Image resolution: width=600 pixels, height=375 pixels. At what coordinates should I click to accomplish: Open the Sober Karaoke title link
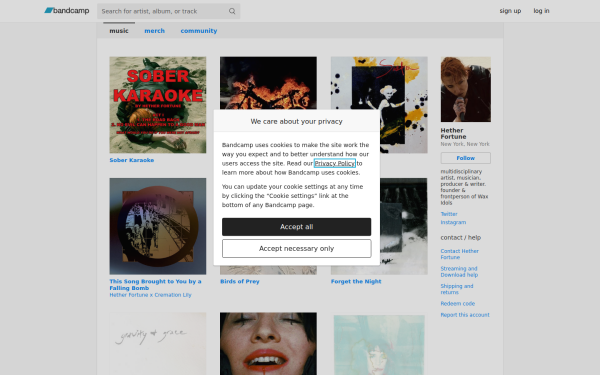coord(132,160)
